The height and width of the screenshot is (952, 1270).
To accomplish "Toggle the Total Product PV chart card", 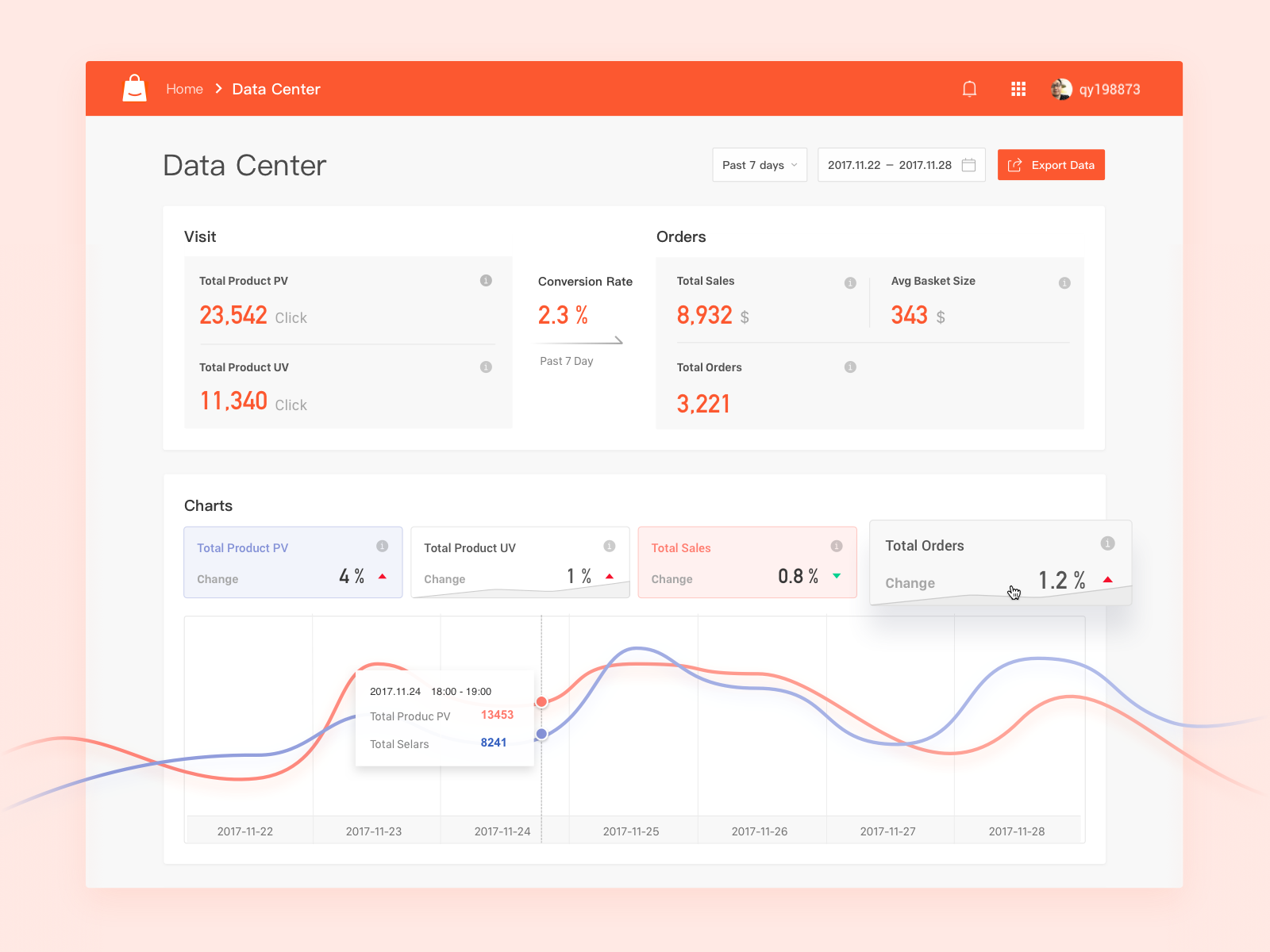I will (x=293, y=562).
